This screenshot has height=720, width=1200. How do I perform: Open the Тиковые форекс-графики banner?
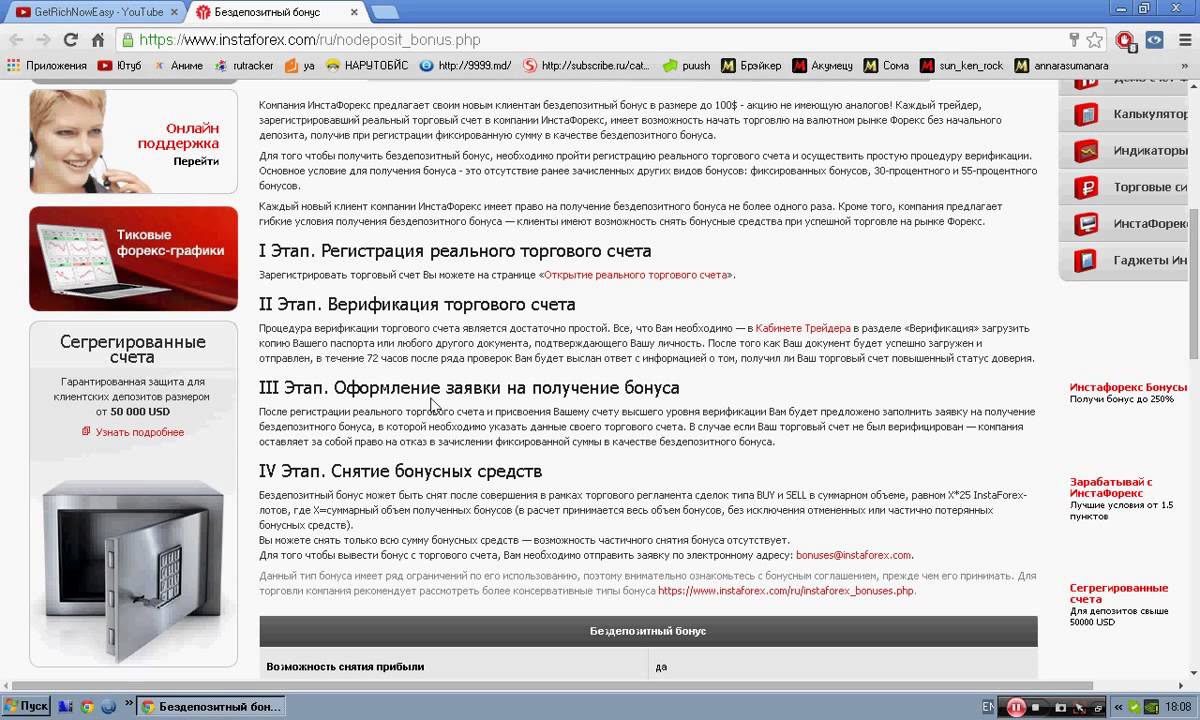point(133,258)
